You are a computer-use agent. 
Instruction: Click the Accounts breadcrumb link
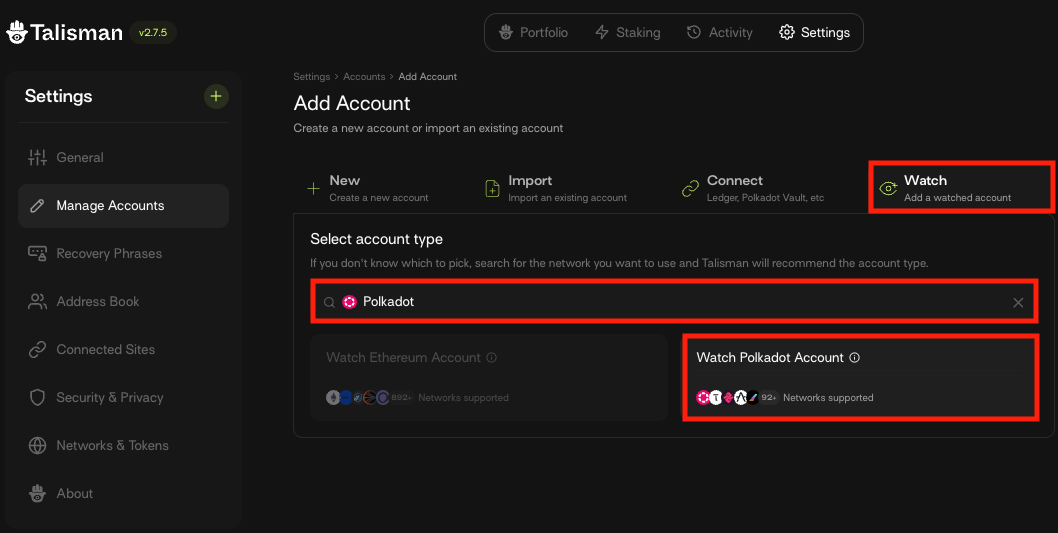pyautogui.click(x=364, y=77)
